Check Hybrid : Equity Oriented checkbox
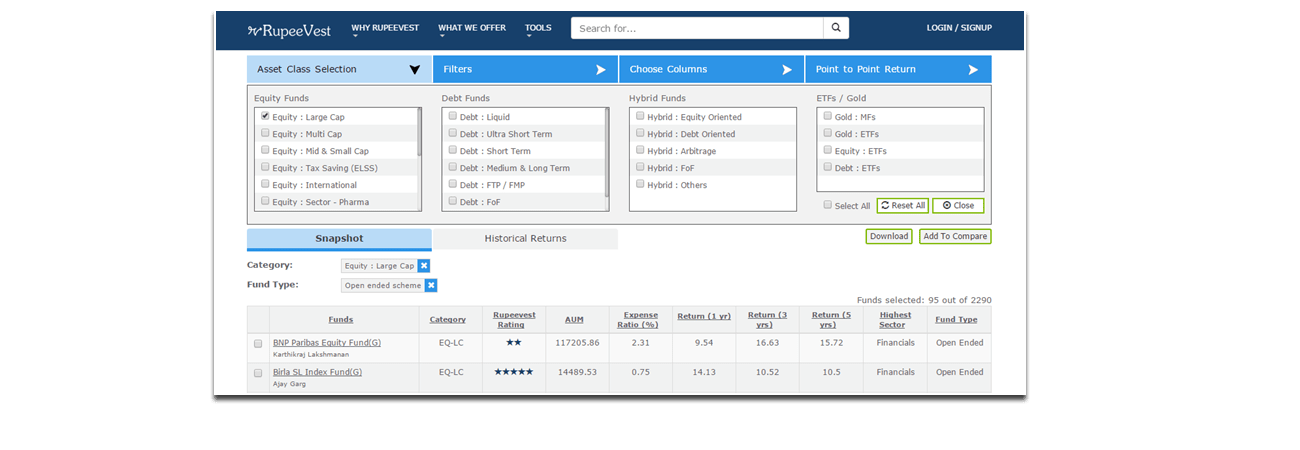Image resolution: width=1300 pixels, height=450 pixels. tap(640, 116)
